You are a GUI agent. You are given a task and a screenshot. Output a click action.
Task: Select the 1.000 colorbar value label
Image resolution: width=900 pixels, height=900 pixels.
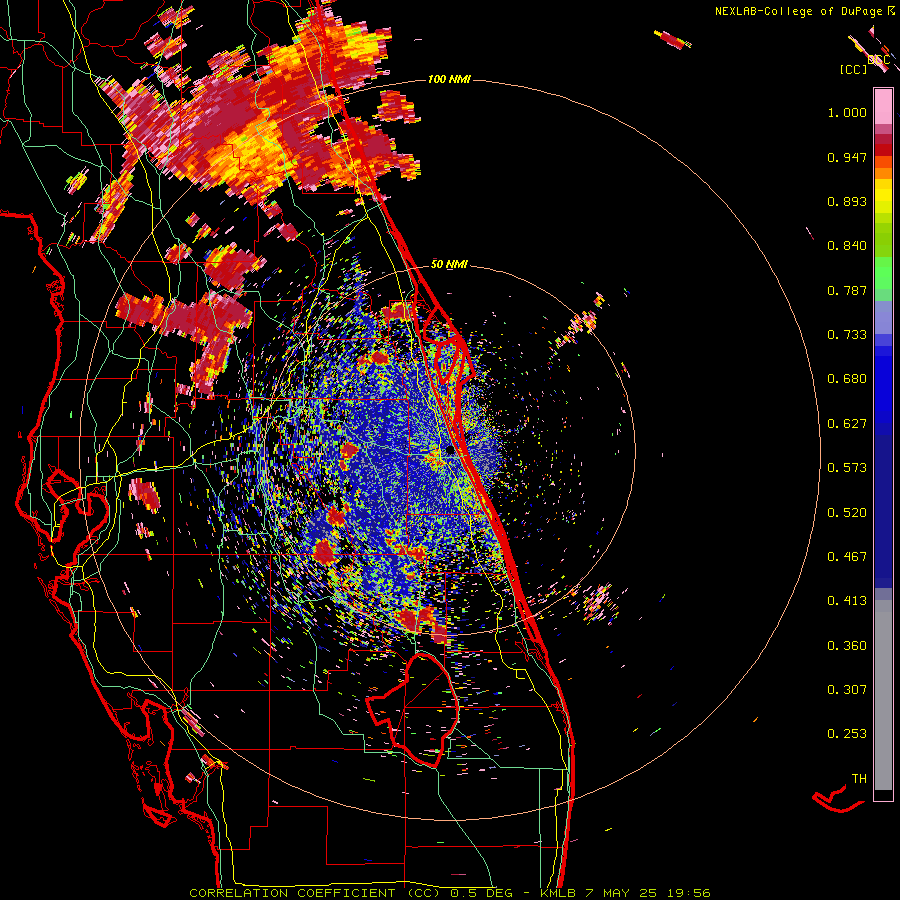coord(847,112)
